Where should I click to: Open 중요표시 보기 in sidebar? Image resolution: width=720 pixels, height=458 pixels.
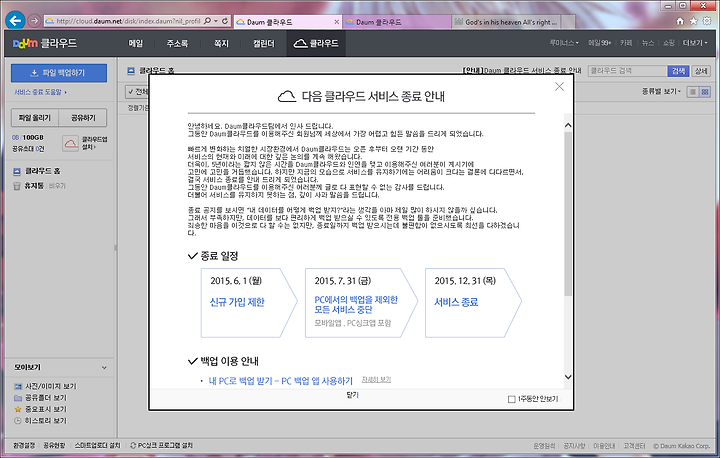tap(40, 409)
